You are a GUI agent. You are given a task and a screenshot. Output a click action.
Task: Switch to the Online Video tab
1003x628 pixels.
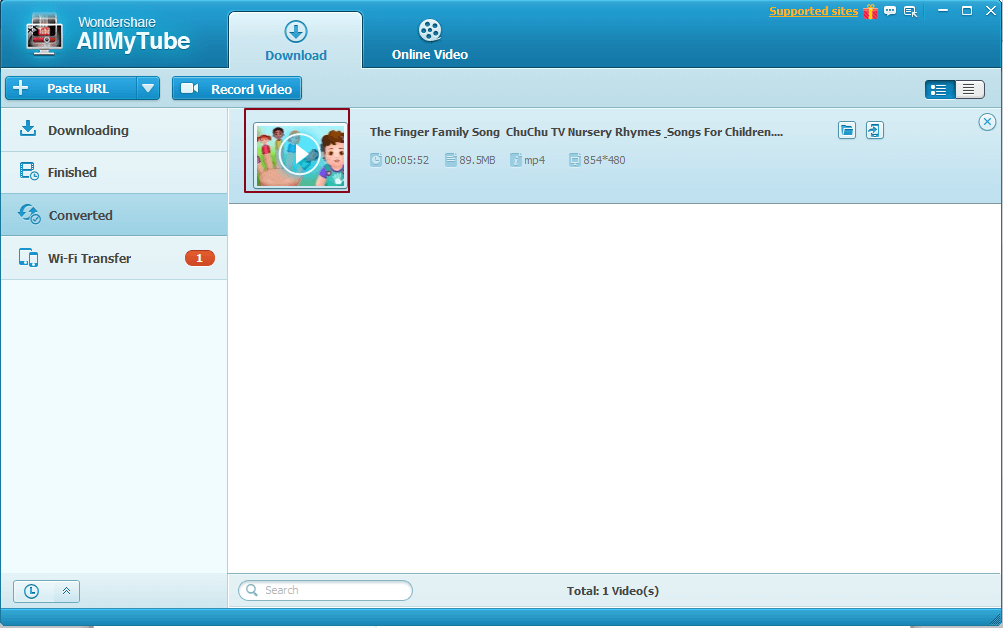(x=429, y=40)
